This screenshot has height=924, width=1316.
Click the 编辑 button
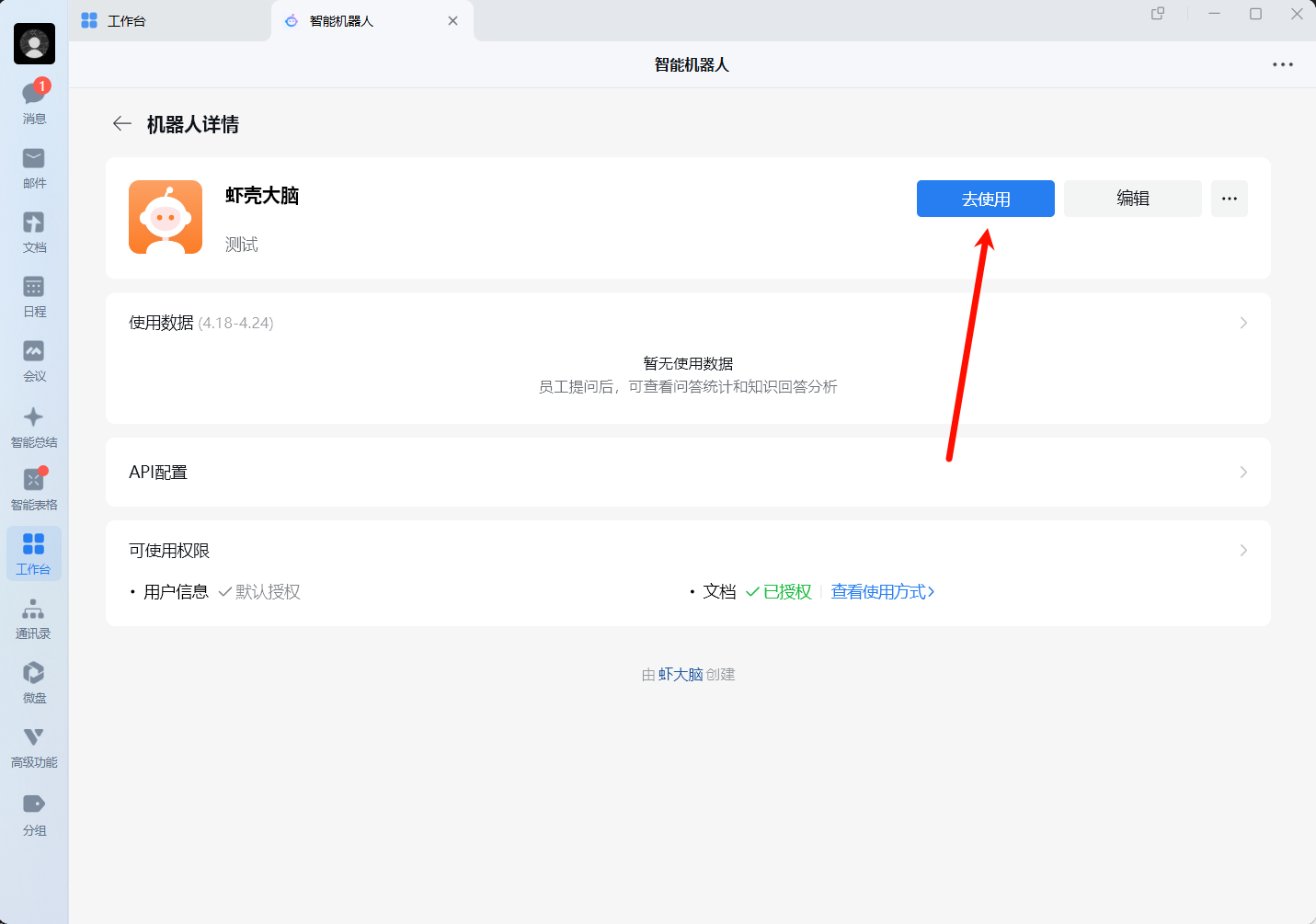[1133, 199]
